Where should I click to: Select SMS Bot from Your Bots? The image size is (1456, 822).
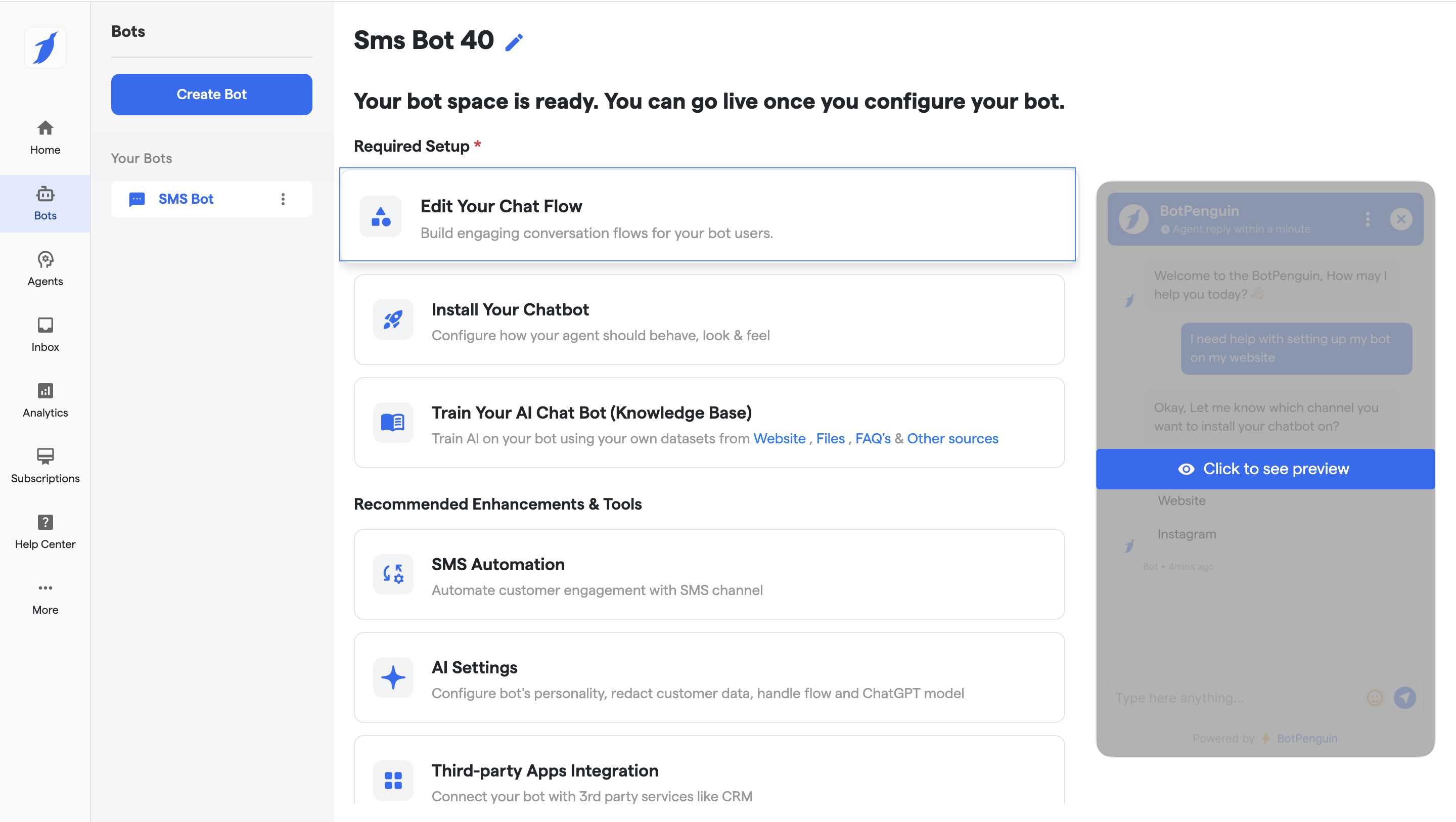click(186, 199)
